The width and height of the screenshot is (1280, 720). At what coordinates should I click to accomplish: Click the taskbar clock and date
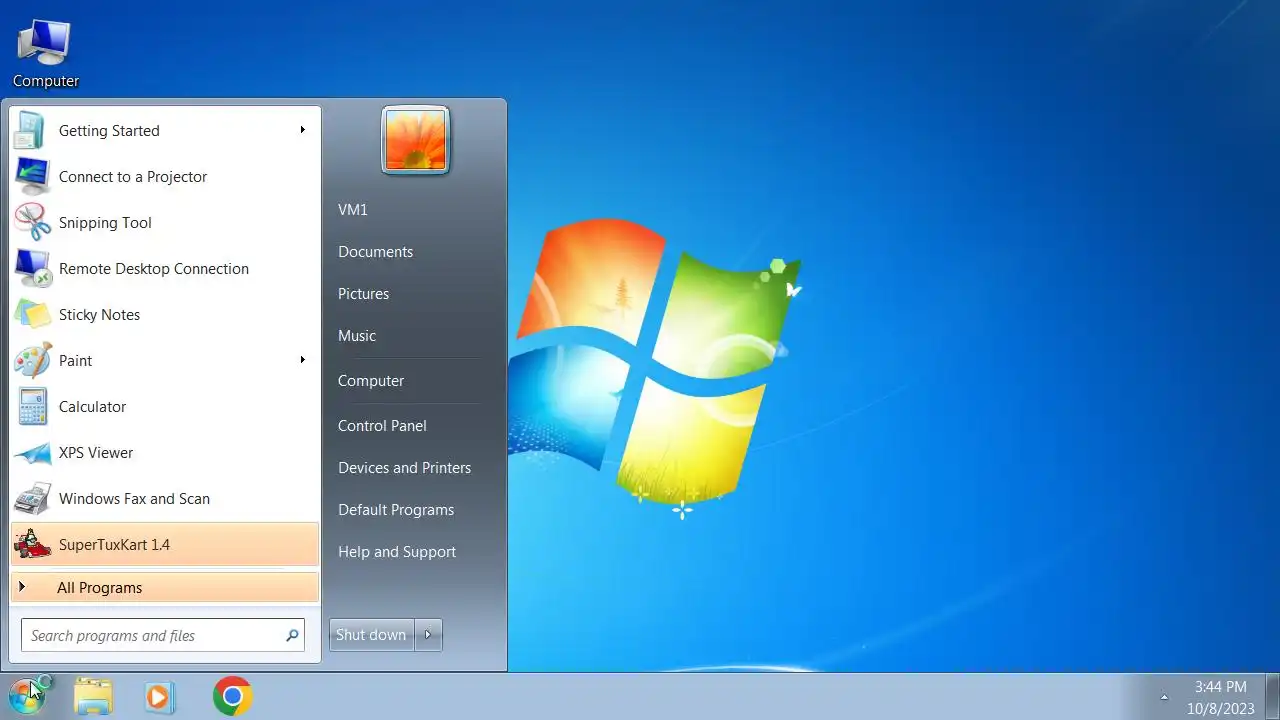click(1221, 697)
